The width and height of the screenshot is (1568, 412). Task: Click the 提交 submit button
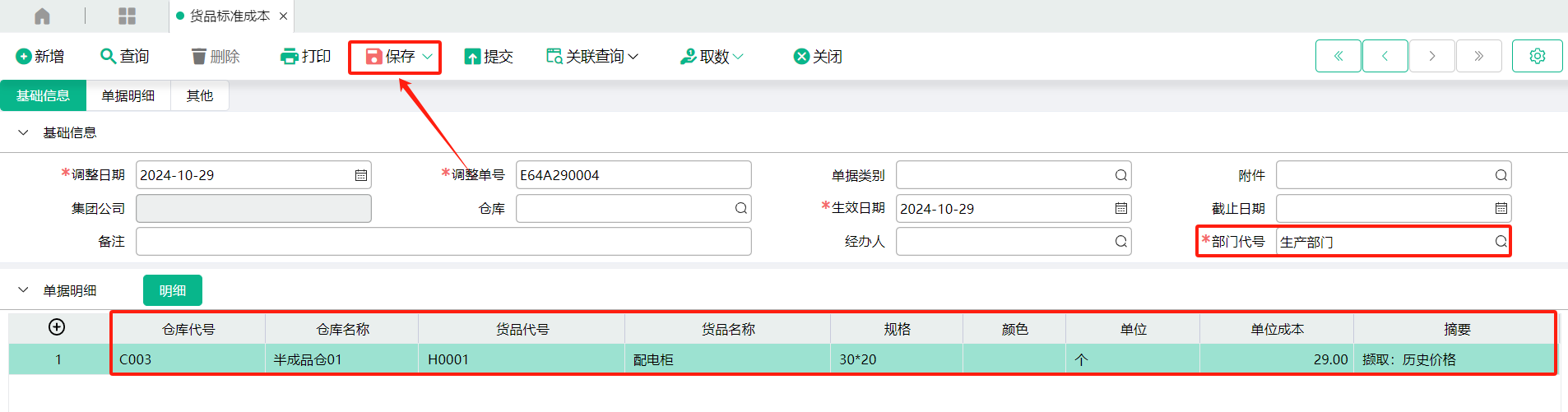489,56
